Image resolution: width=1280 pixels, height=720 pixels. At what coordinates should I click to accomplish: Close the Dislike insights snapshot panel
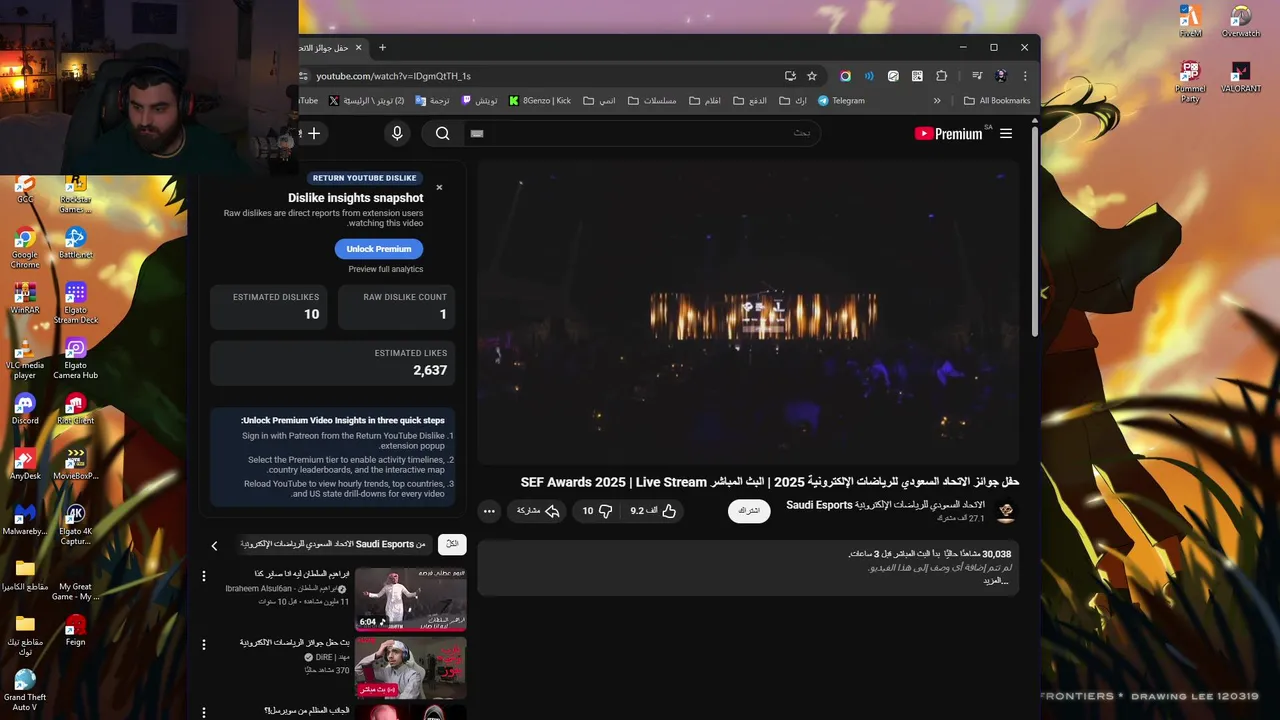(x=439, y=187)
